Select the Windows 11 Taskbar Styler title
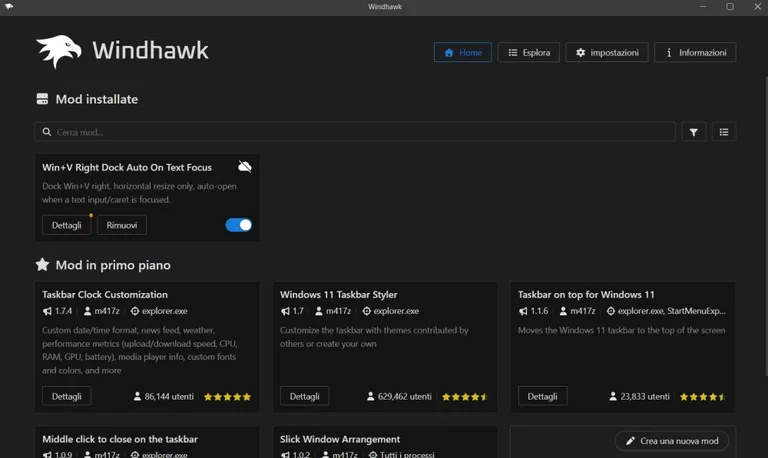The height and width of the screenshot is (458, 768). point(338,294)
